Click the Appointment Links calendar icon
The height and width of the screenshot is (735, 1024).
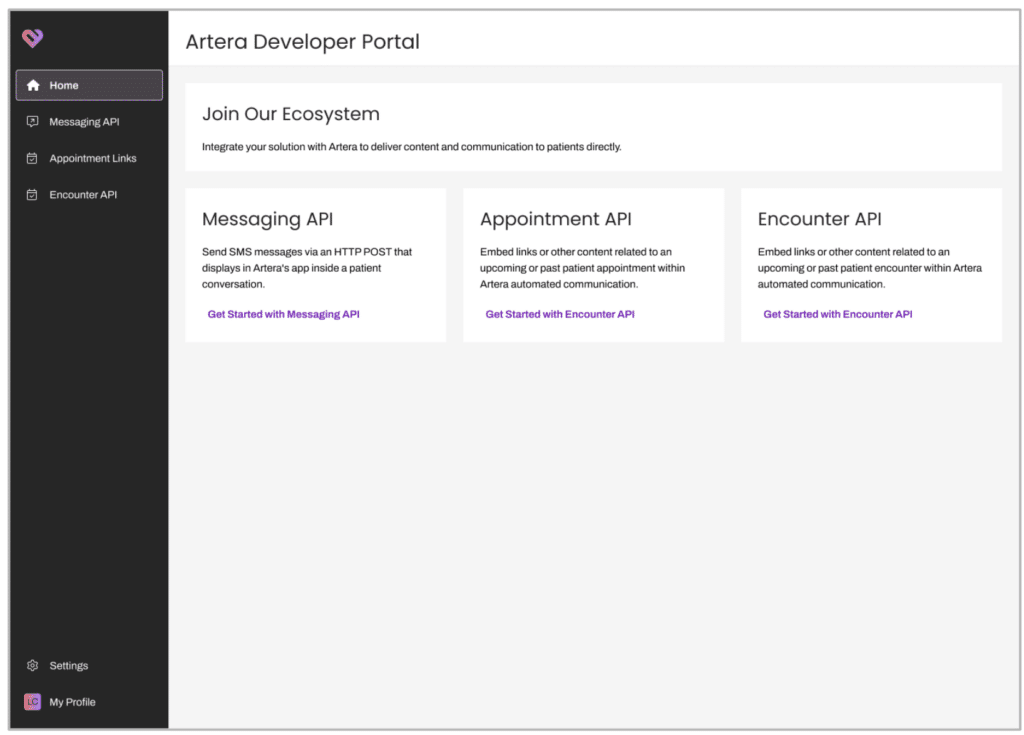(32, 158)
